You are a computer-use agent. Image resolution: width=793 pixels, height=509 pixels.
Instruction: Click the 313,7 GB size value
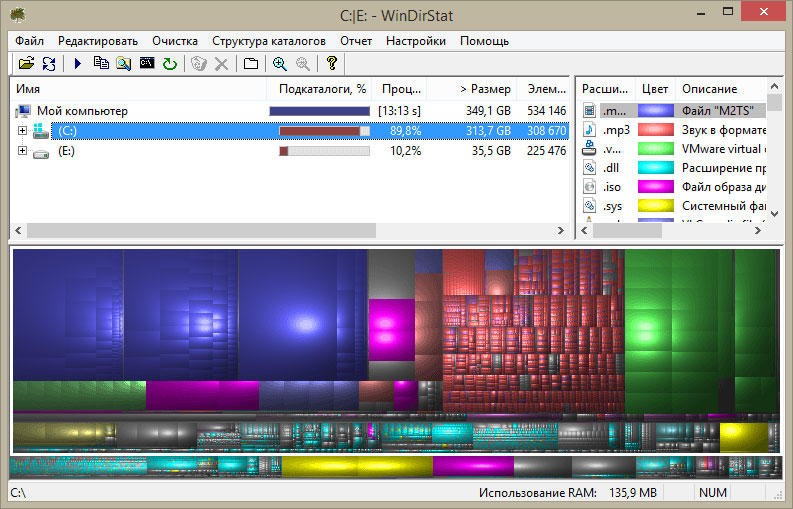coord(488,131)
